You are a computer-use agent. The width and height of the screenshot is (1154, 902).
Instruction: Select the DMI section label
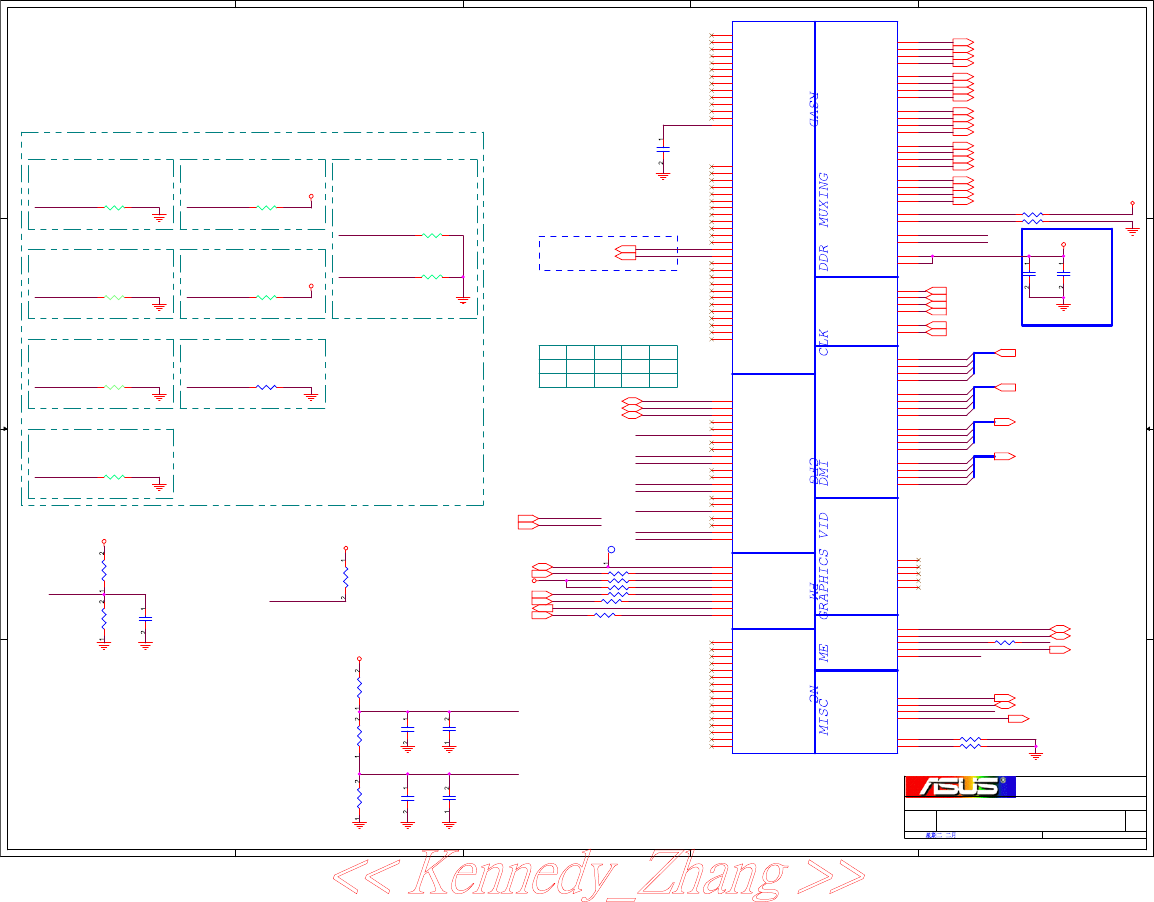click(x=824, y=473)
